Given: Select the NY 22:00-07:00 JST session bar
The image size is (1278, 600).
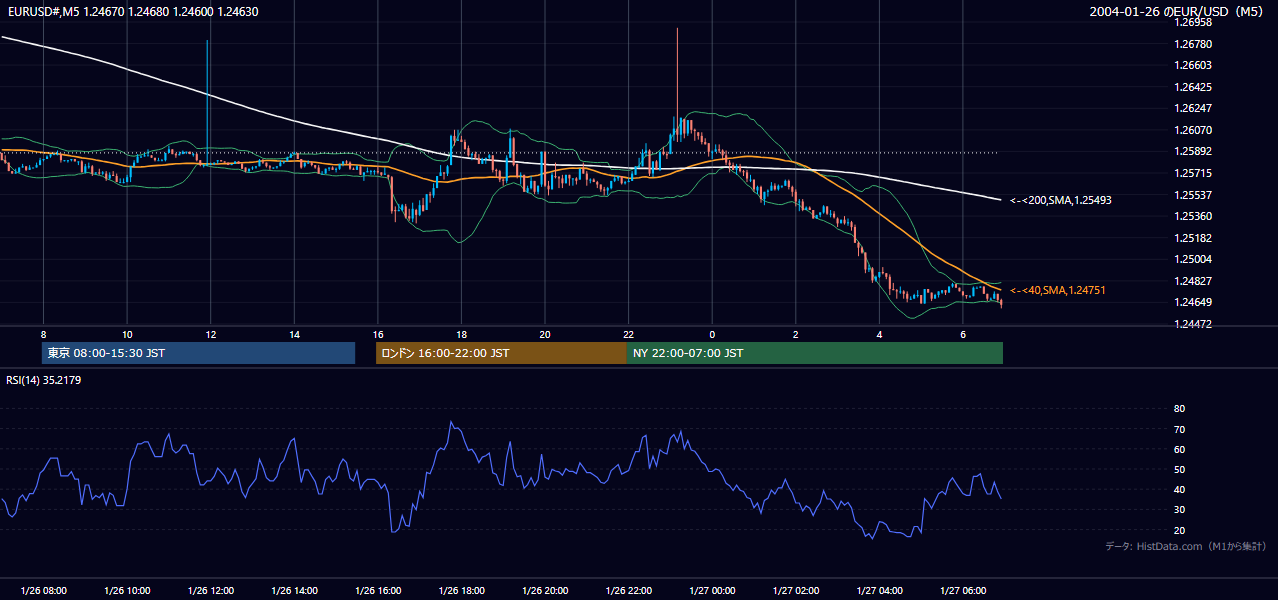Looking at the screenshot, I should pos(815,353).
